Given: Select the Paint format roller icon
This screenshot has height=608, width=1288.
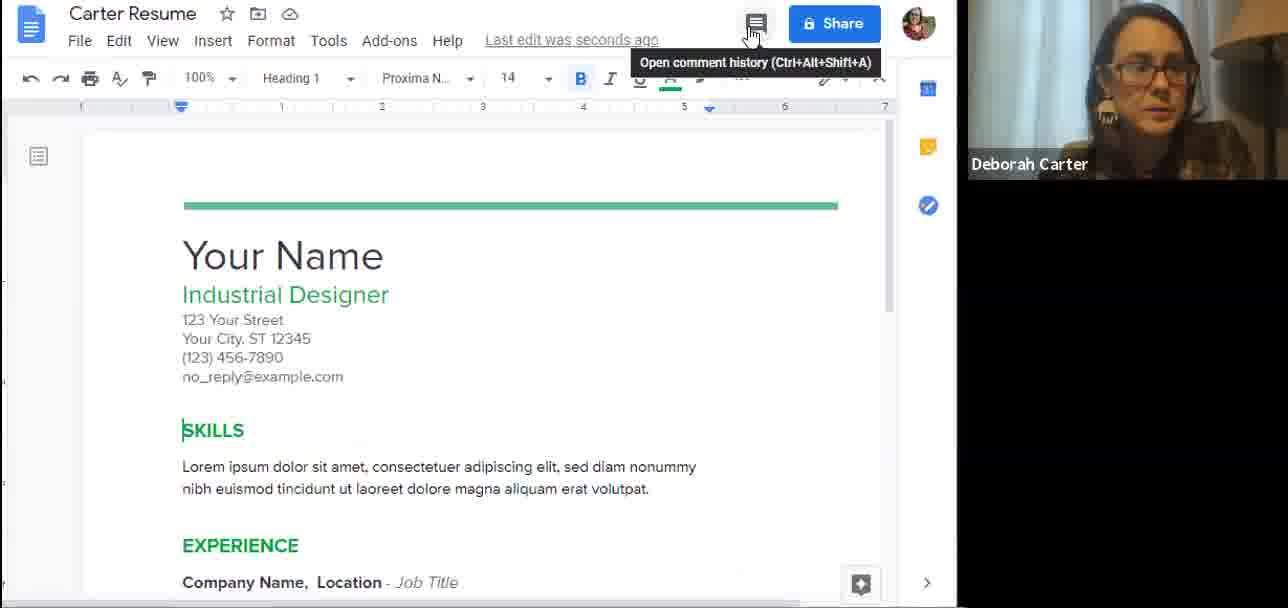Looking at the screenshot, I should tap(149, 78).
